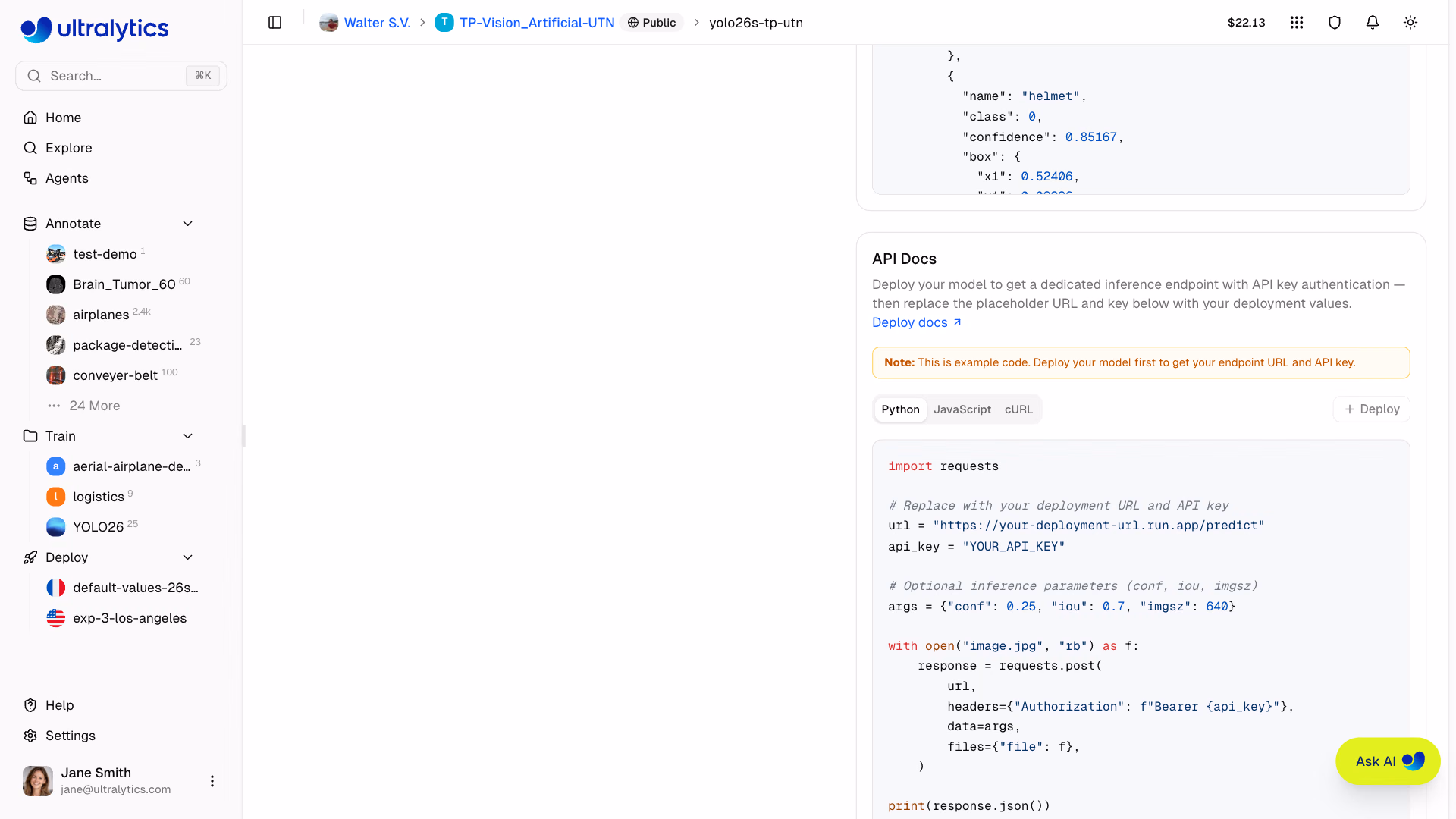
Task: Click the Explore magnifier icon
Action: pyautogui.click(x=30, y=148)
